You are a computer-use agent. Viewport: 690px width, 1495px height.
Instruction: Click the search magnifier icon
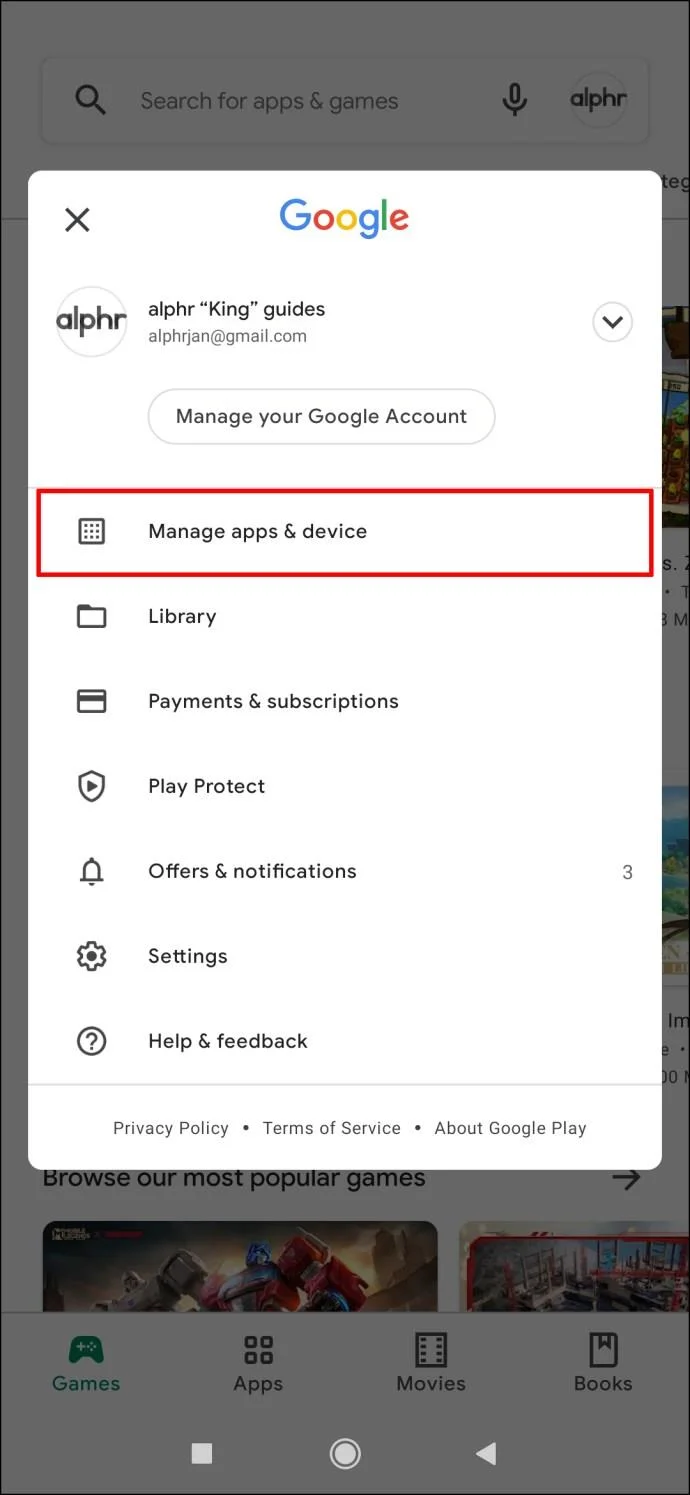click(x=90, y=100)
